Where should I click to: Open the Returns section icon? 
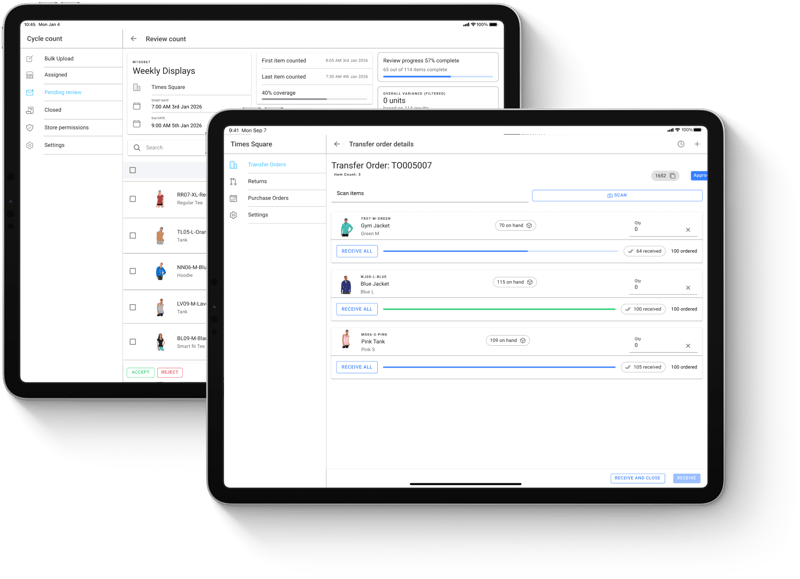click(232, 181)
